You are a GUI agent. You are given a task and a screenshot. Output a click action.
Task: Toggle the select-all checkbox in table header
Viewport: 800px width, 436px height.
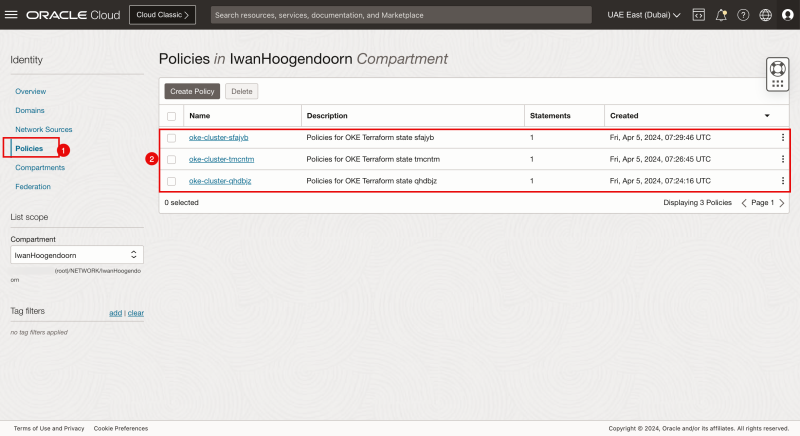(171, 116)
